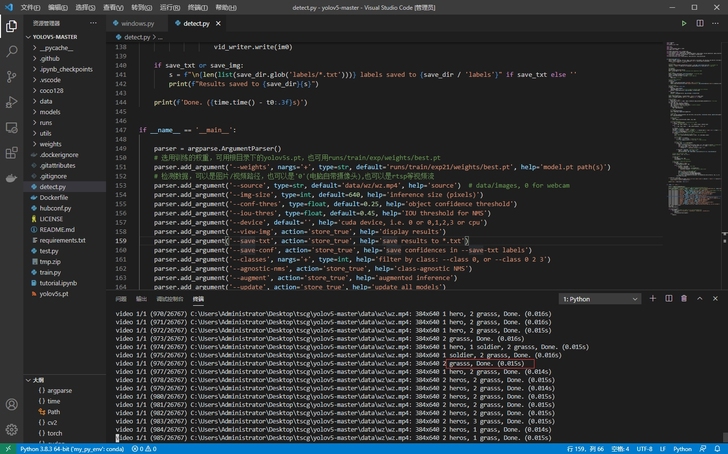Viewport: 728px width, 454px height.
Task: Open Explorer panel more actions menu
Action: [x=93, y=23]
